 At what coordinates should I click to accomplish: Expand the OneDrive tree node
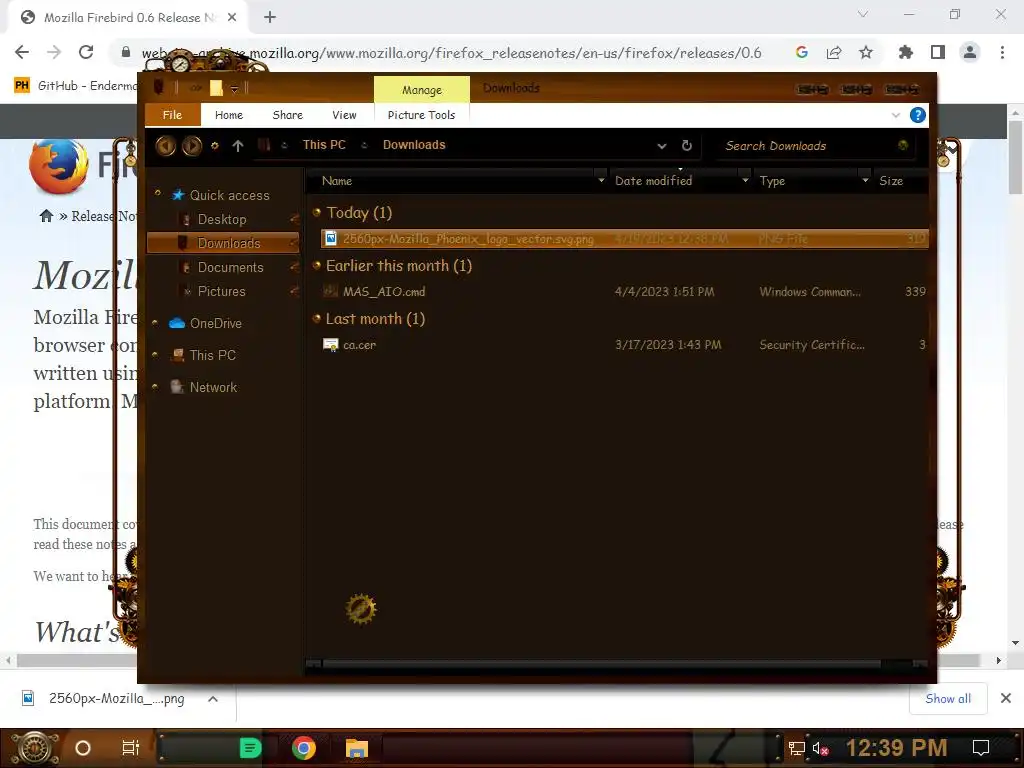pyautogui.click(x=155, y=323)
